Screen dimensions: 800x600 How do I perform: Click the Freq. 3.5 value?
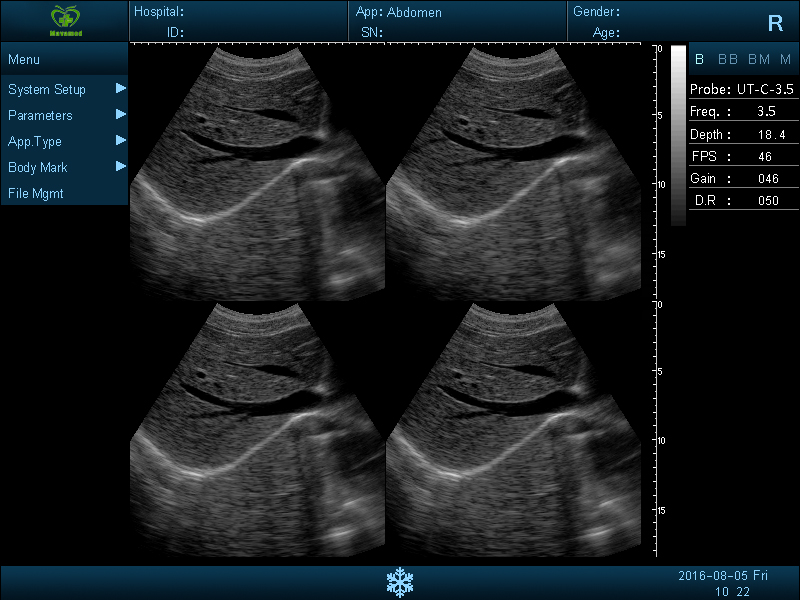click(766, 112)
